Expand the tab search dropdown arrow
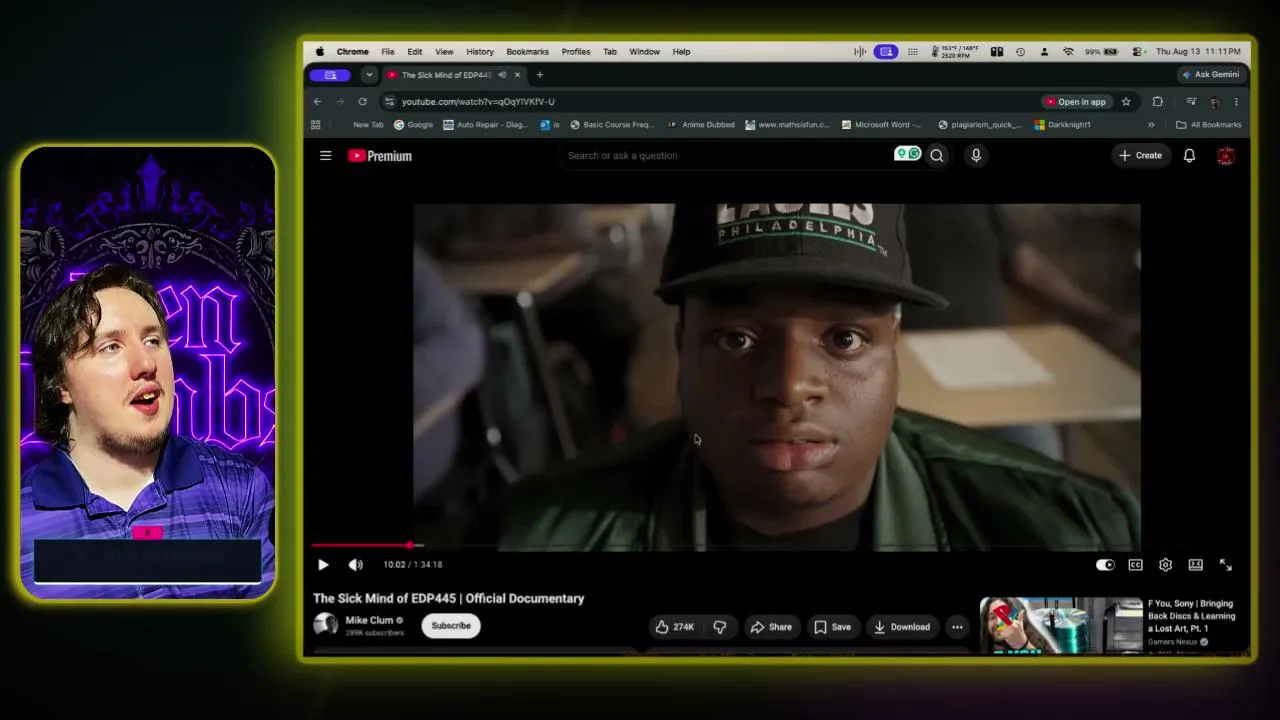This screenshot has width=1280, height=720. (369, 74)
